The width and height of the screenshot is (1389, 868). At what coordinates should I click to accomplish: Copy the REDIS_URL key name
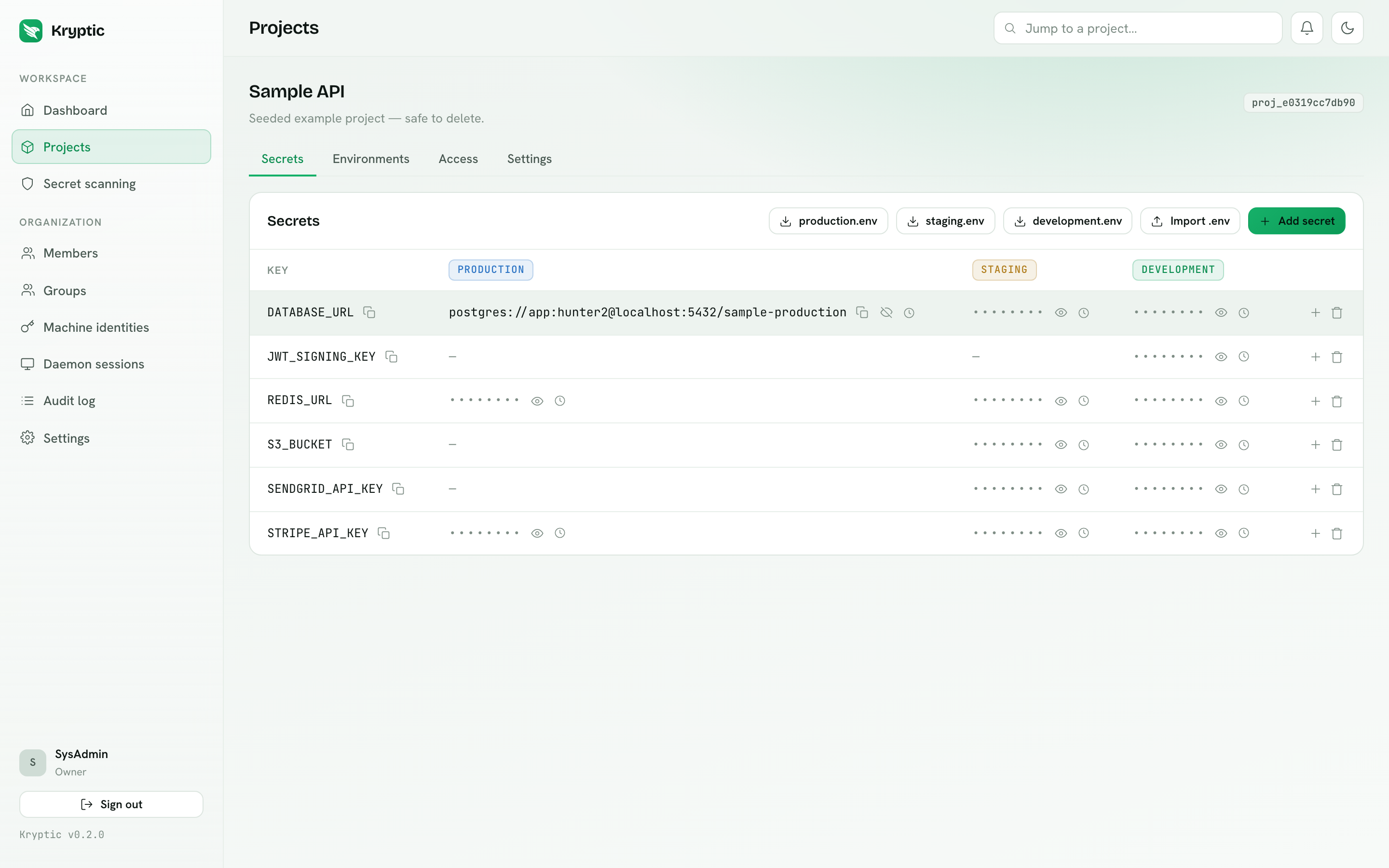click(x=348, y=401)
